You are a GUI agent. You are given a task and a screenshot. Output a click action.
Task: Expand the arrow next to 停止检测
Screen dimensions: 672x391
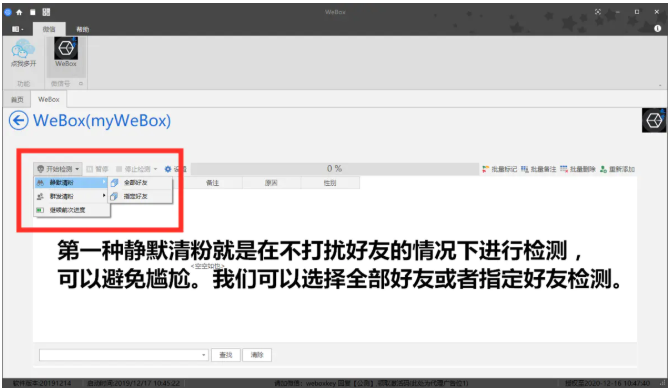click(x=155, y=169)
